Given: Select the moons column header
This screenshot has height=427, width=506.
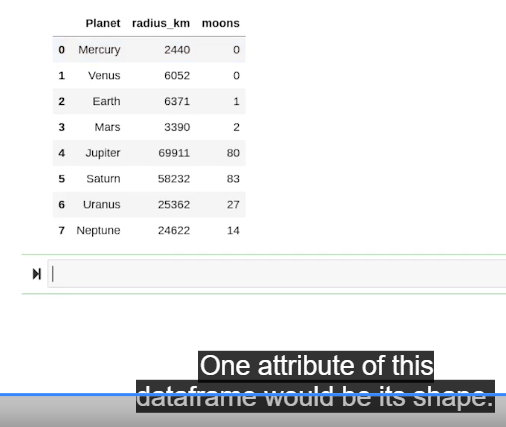Looking at the screenshot, I should pos(221,23).
